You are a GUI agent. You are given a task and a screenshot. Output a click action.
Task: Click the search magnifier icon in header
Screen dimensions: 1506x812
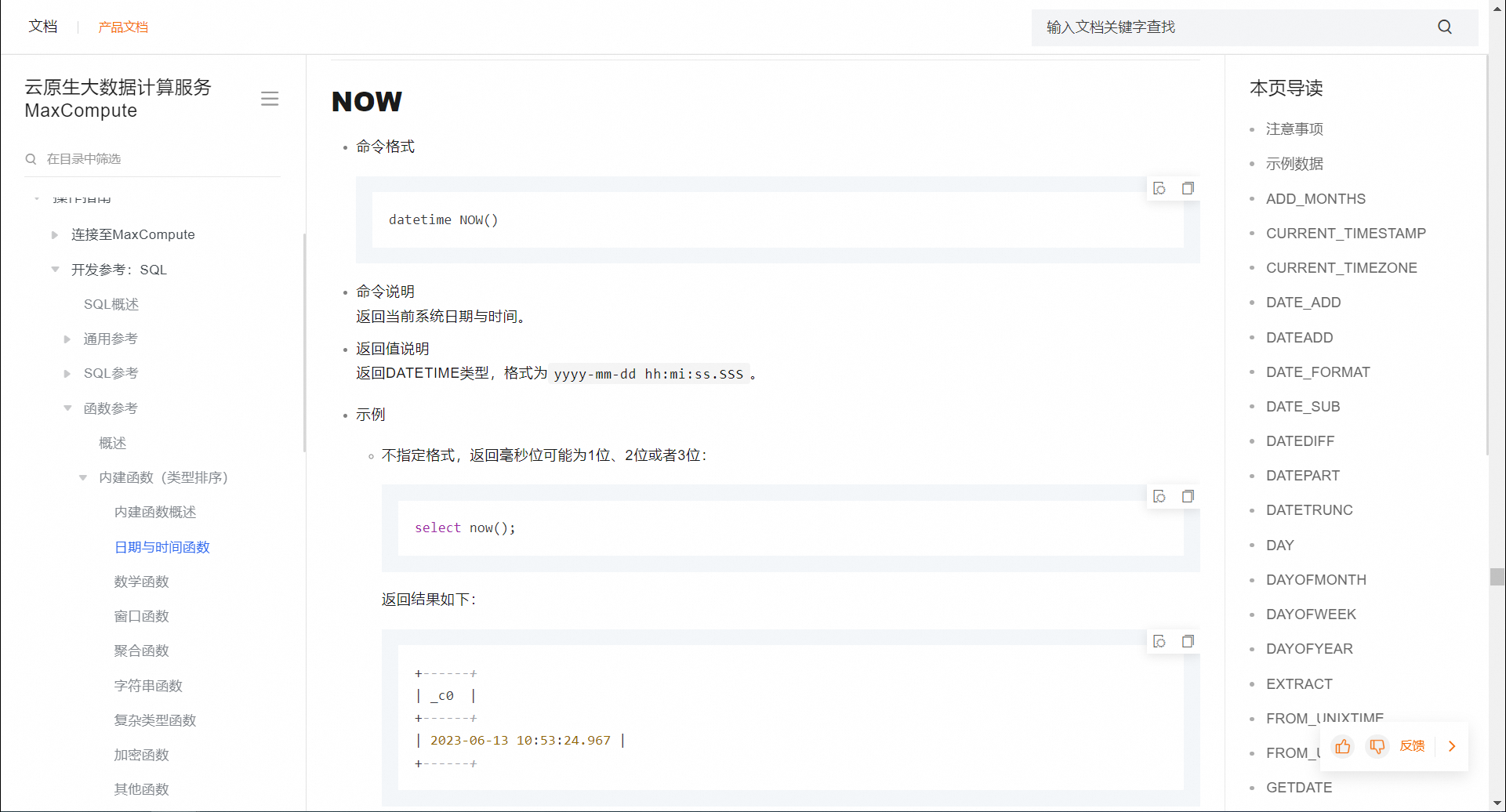click(x=1445, y=27)
